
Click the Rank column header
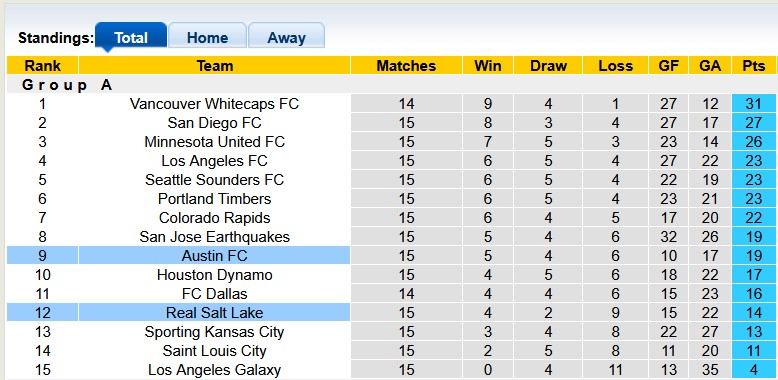point(43,65)
